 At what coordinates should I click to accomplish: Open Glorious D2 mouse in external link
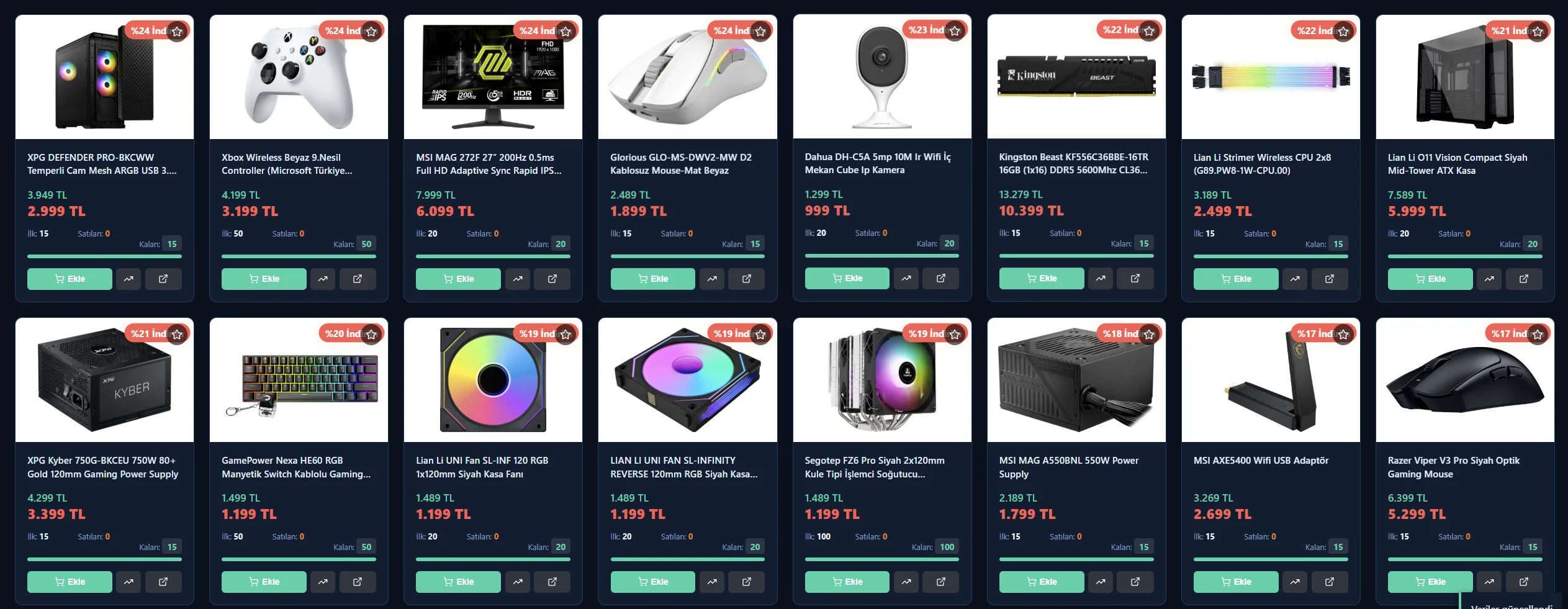747,279
